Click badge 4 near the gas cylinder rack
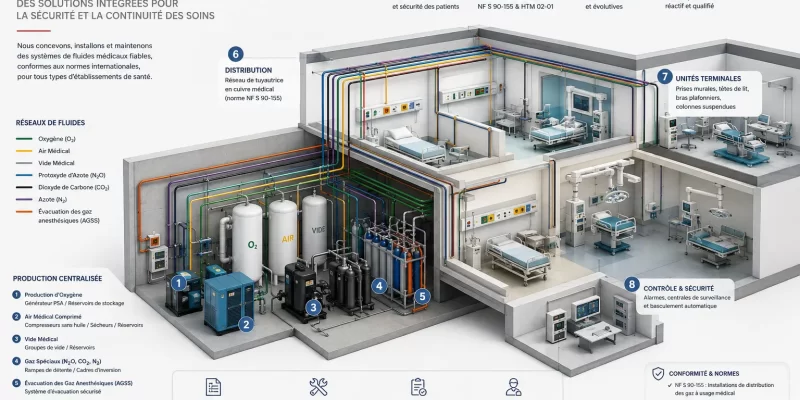This screenshot has height=400, width=800. (x=379, y=286)
